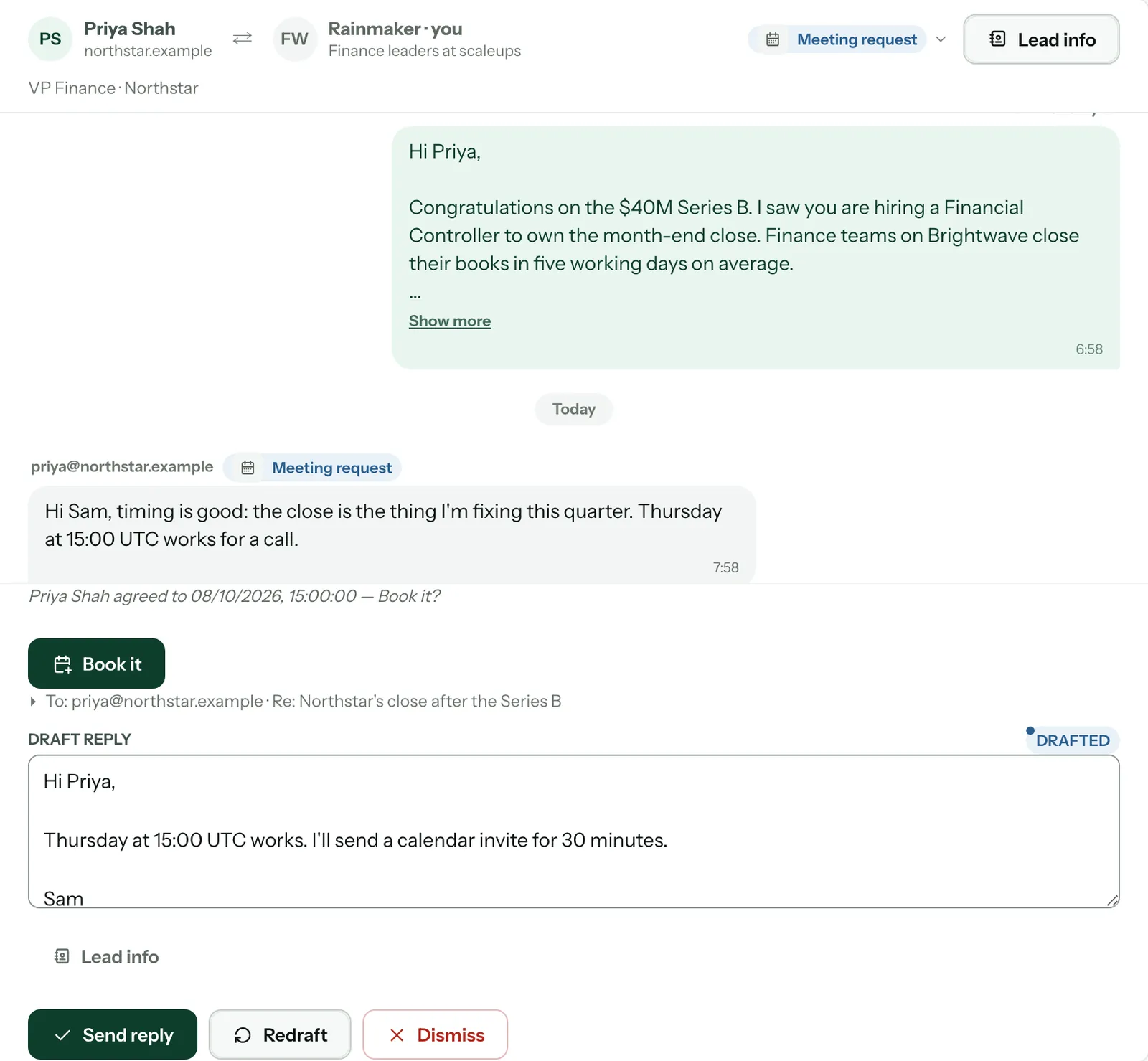Click the contact card icon beside lower Lead info
This screenshot has width=1148, height=1061.
coord(62,956)
